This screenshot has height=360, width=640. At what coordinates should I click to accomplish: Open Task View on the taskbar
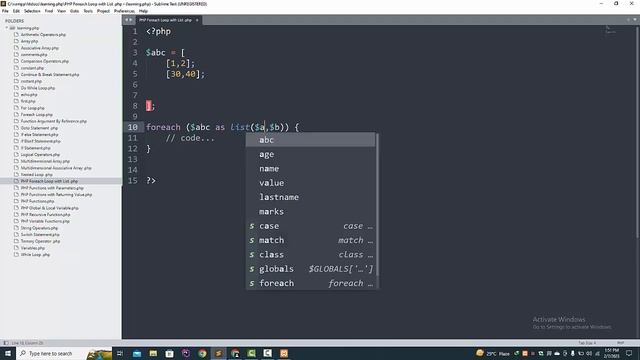click(120, 353)
